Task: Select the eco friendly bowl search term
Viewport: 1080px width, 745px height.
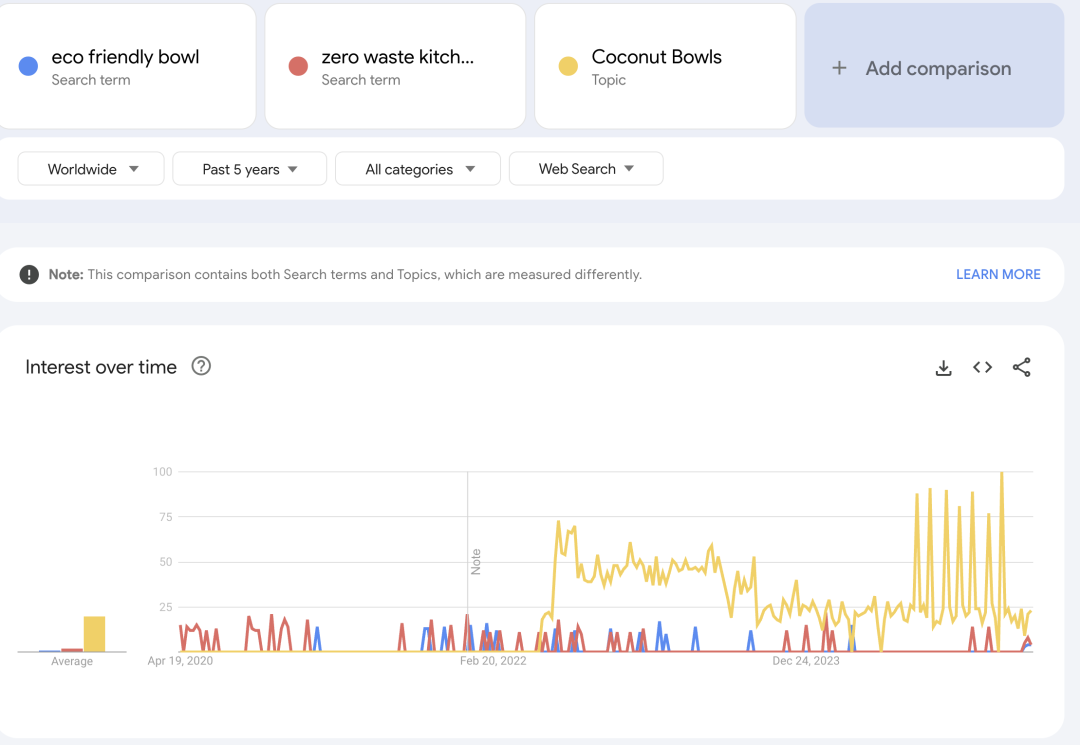Action: [x=126, y=58]
